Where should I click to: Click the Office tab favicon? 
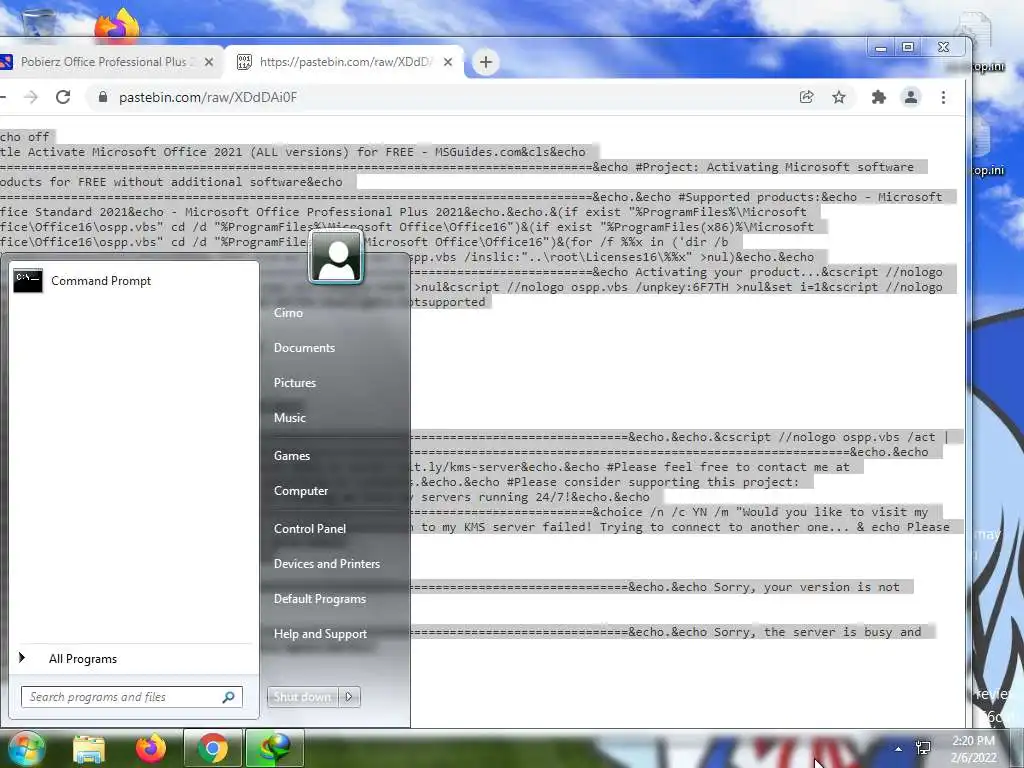6,62
